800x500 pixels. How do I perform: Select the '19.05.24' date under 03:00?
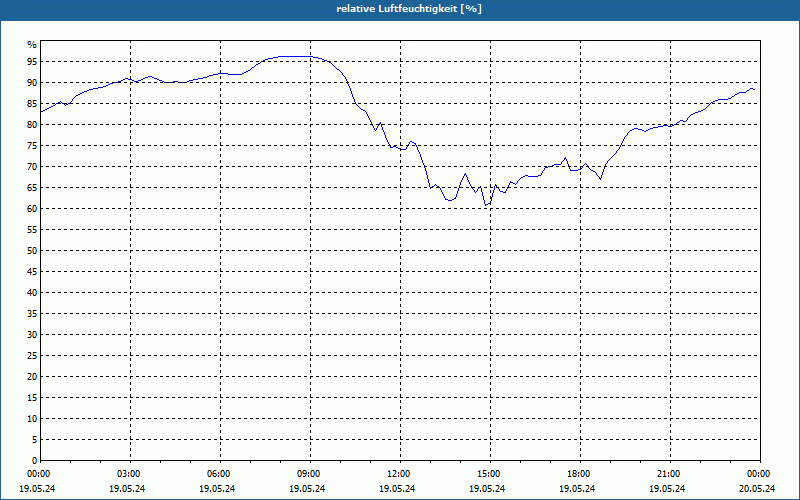click(x=128, y=488)
